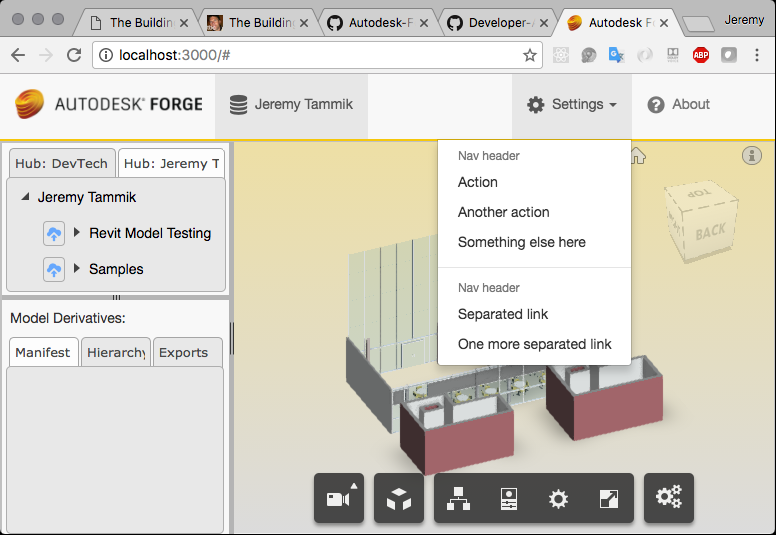Open the model browser hierarchy icon
The width and height of the screenshot is (776, 535).
point(458,498)
